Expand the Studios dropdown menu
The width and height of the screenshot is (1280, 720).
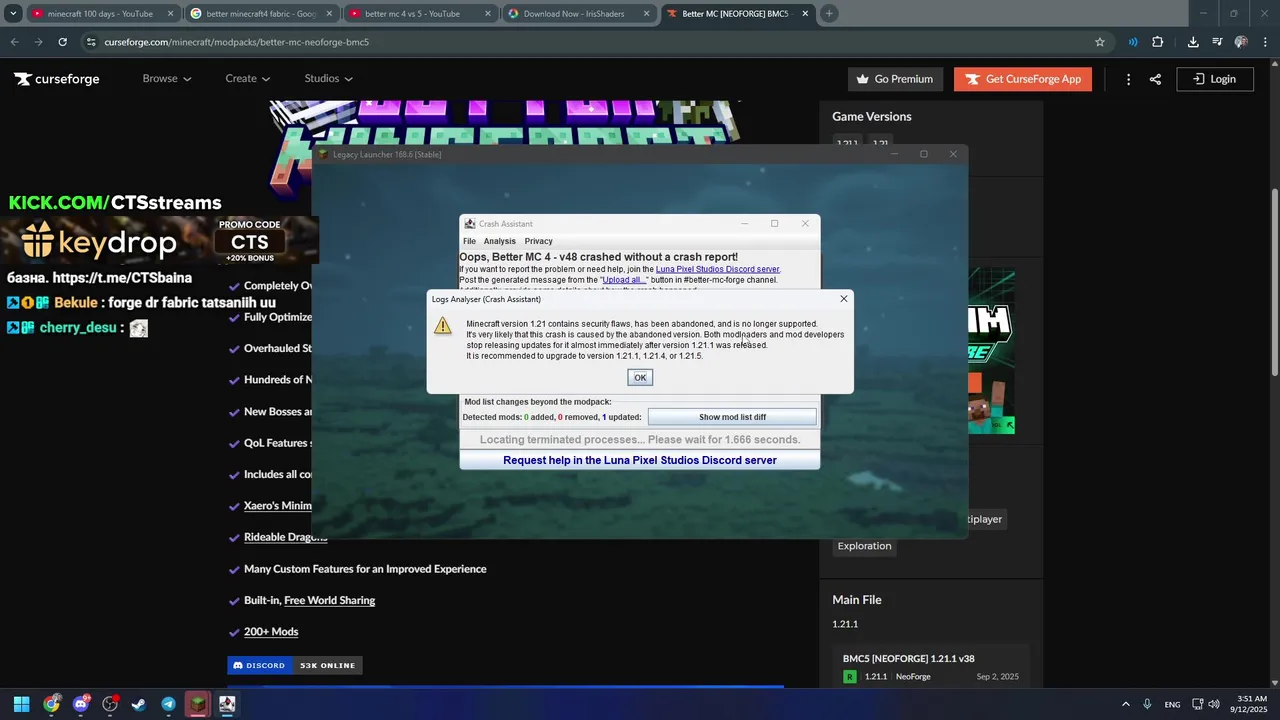click(328, 79)
